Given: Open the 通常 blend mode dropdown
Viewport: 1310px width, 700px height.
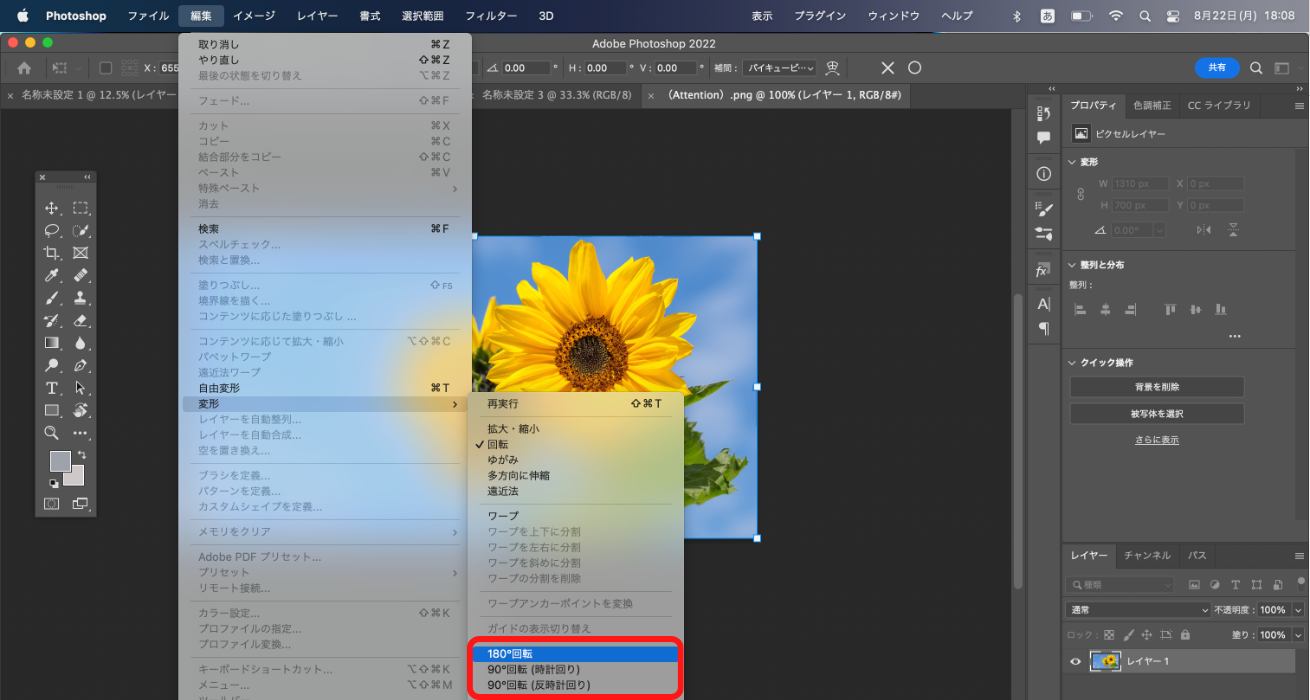Looking at the screenshot, I should click(1139, 610).
